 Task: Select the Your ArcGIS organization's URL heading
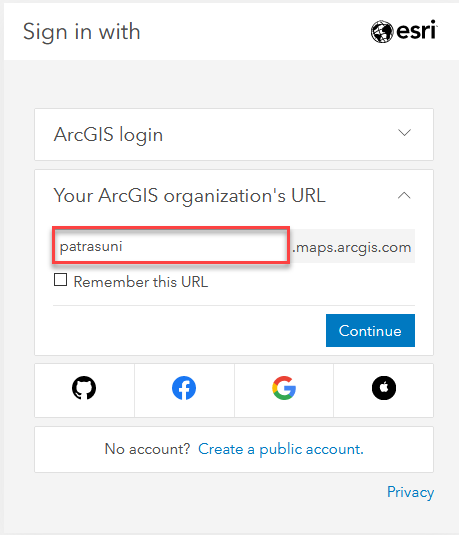click(x=189, y=196)
